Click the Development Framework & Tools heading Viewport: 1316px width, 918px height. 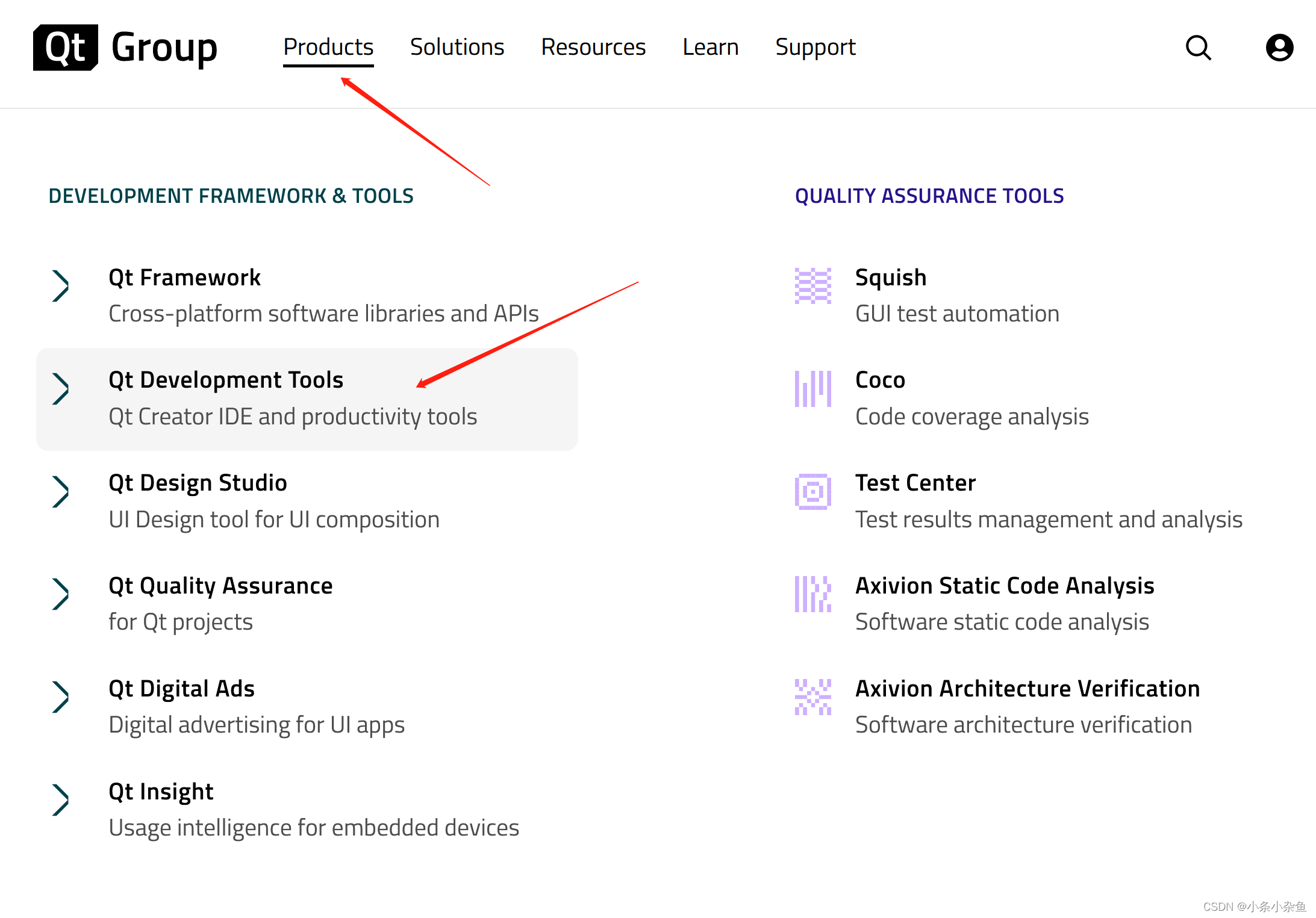[231, 196]
